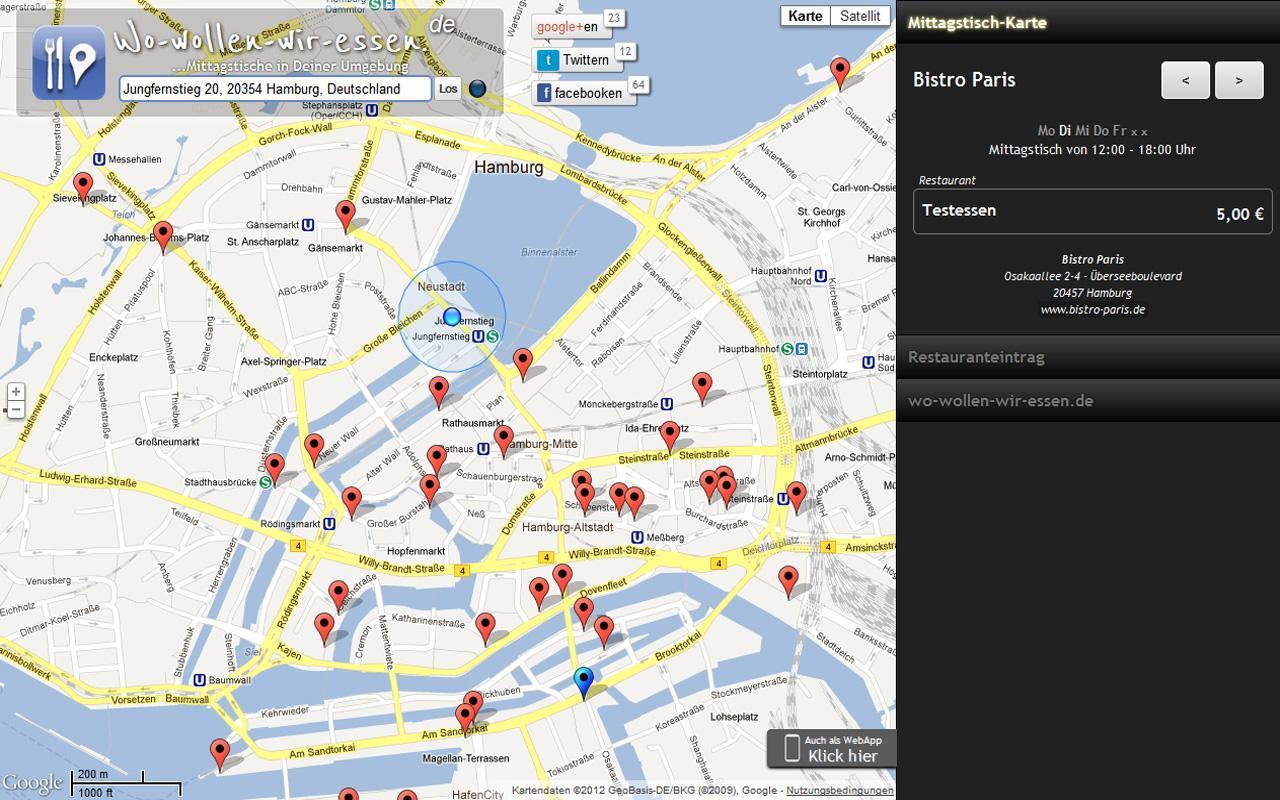Click the red pin at Gänsemarkt

[x=345, y=214]
